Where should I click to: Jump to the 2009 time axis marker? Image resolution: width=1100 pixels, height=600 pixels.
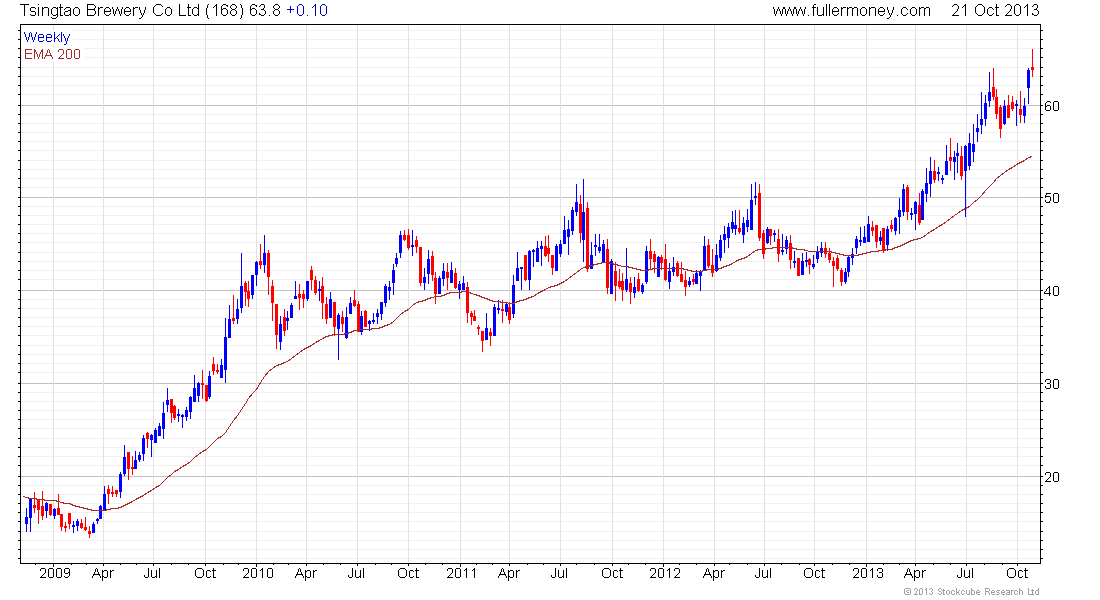[x=54, y=574]
